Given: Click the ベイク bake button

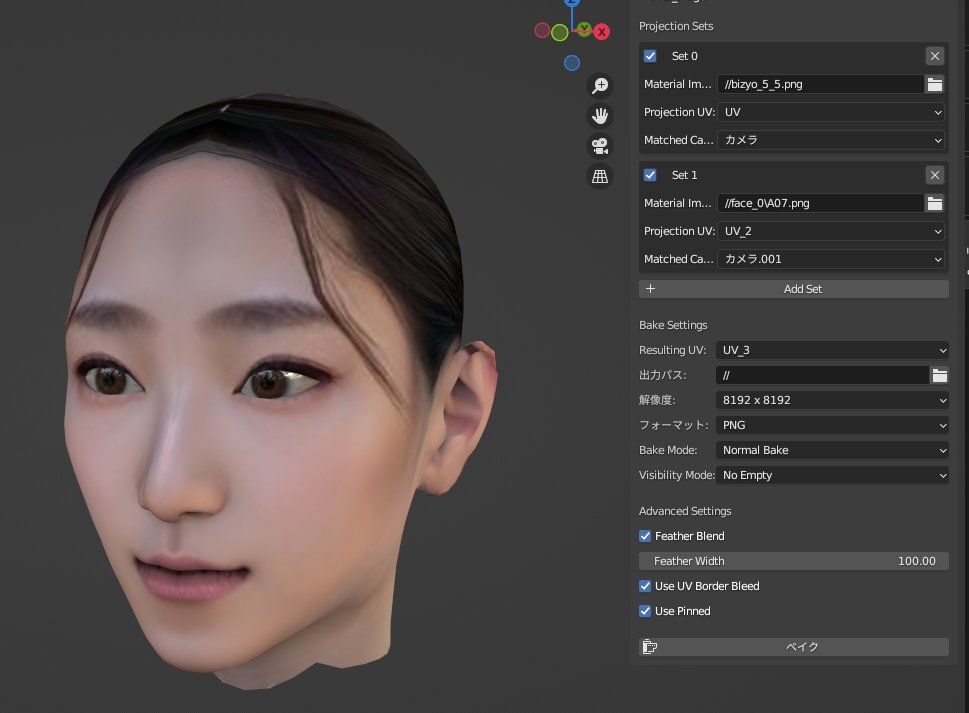Looking at the screenshot, I should (794, 647).
